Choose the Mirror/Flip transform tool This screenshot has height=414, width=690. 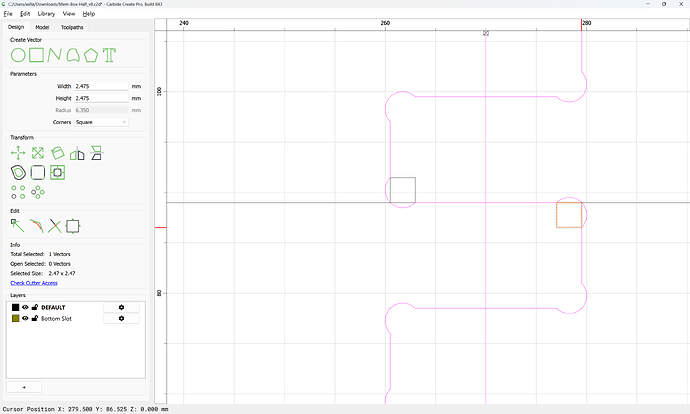click(77, 153)
